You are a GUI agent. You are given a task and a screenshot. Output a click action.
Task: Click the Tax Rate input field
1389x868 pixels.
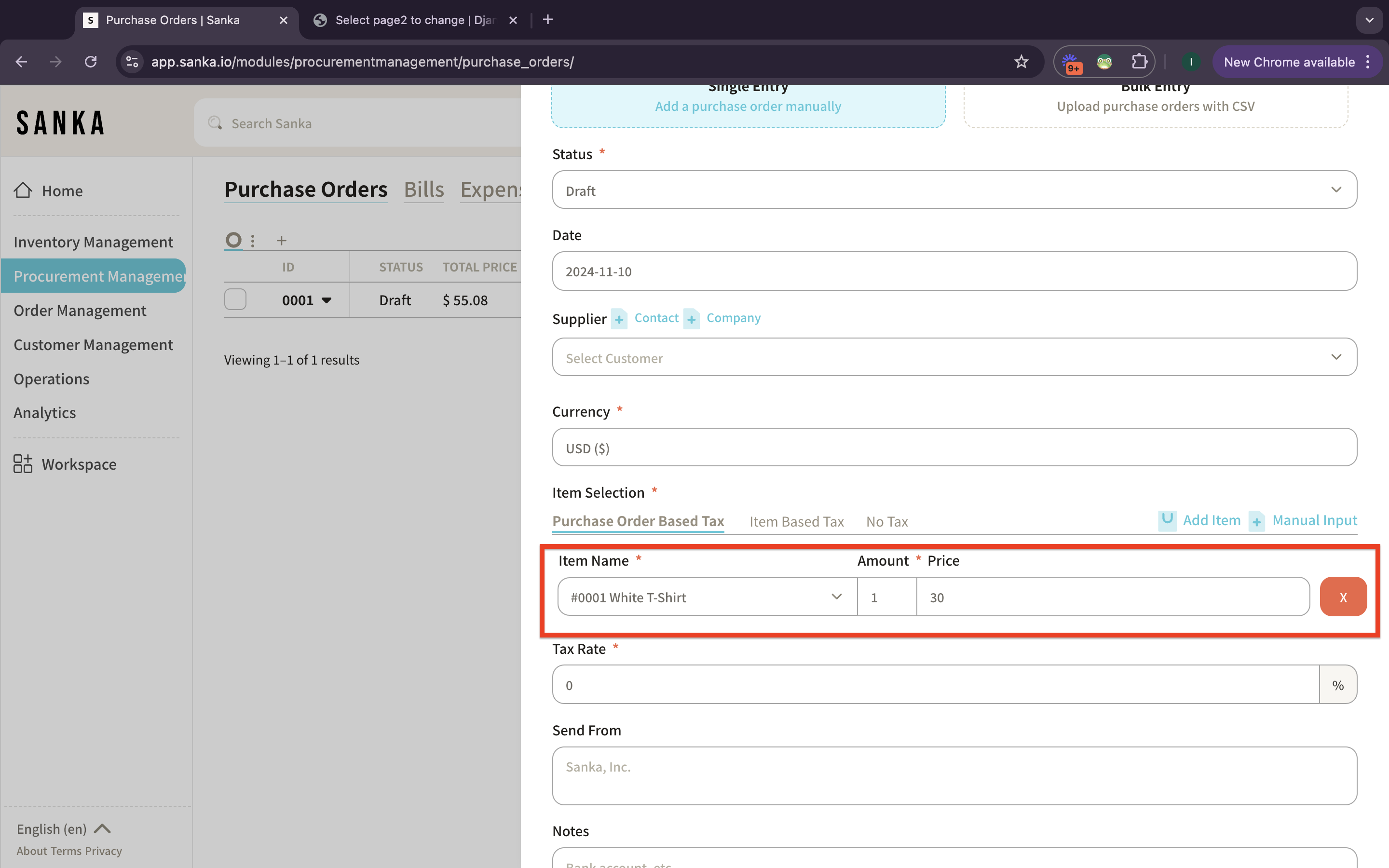(x=935, y=685)
